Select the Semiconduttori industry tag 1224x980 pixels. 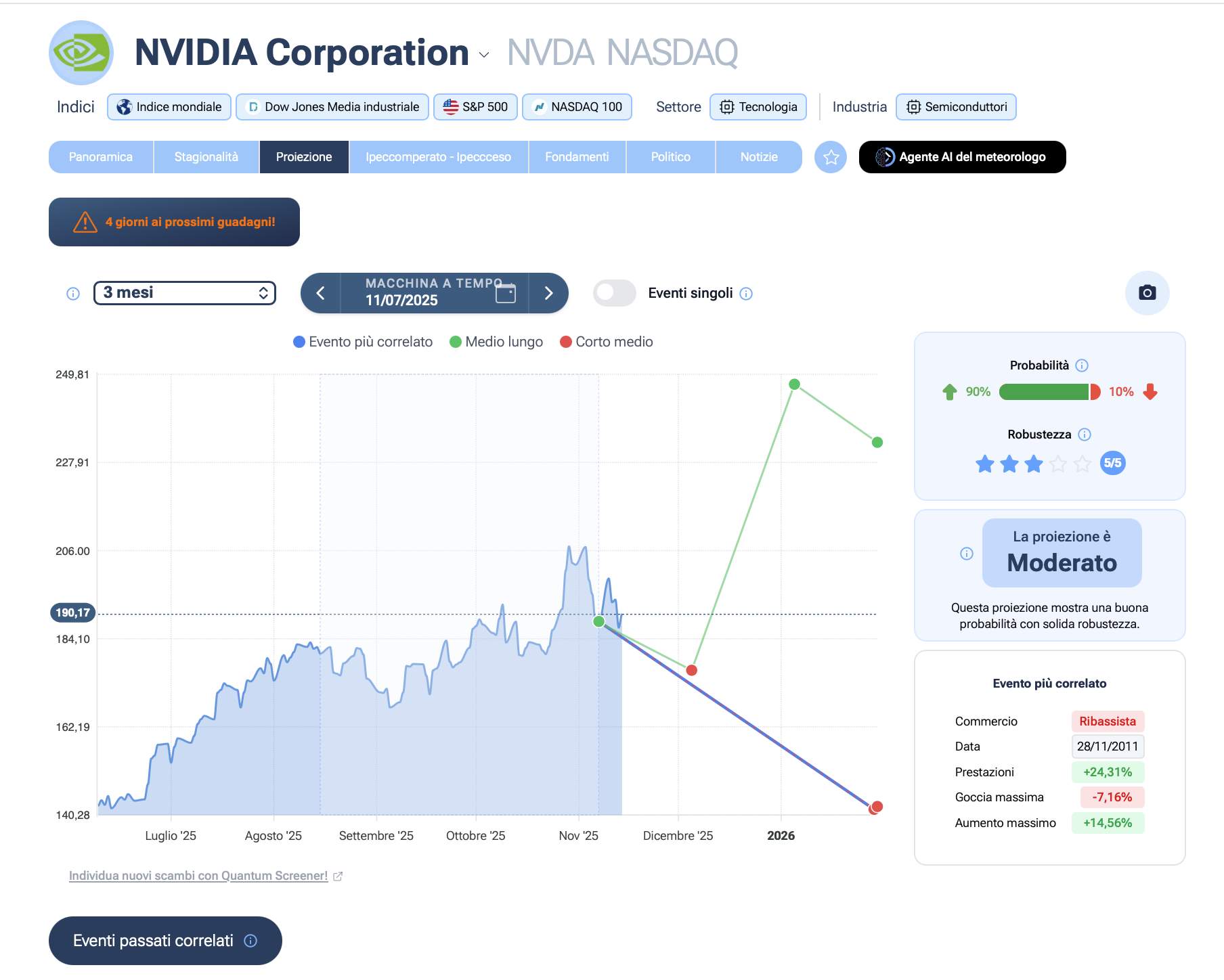click(x=956, y=107)
